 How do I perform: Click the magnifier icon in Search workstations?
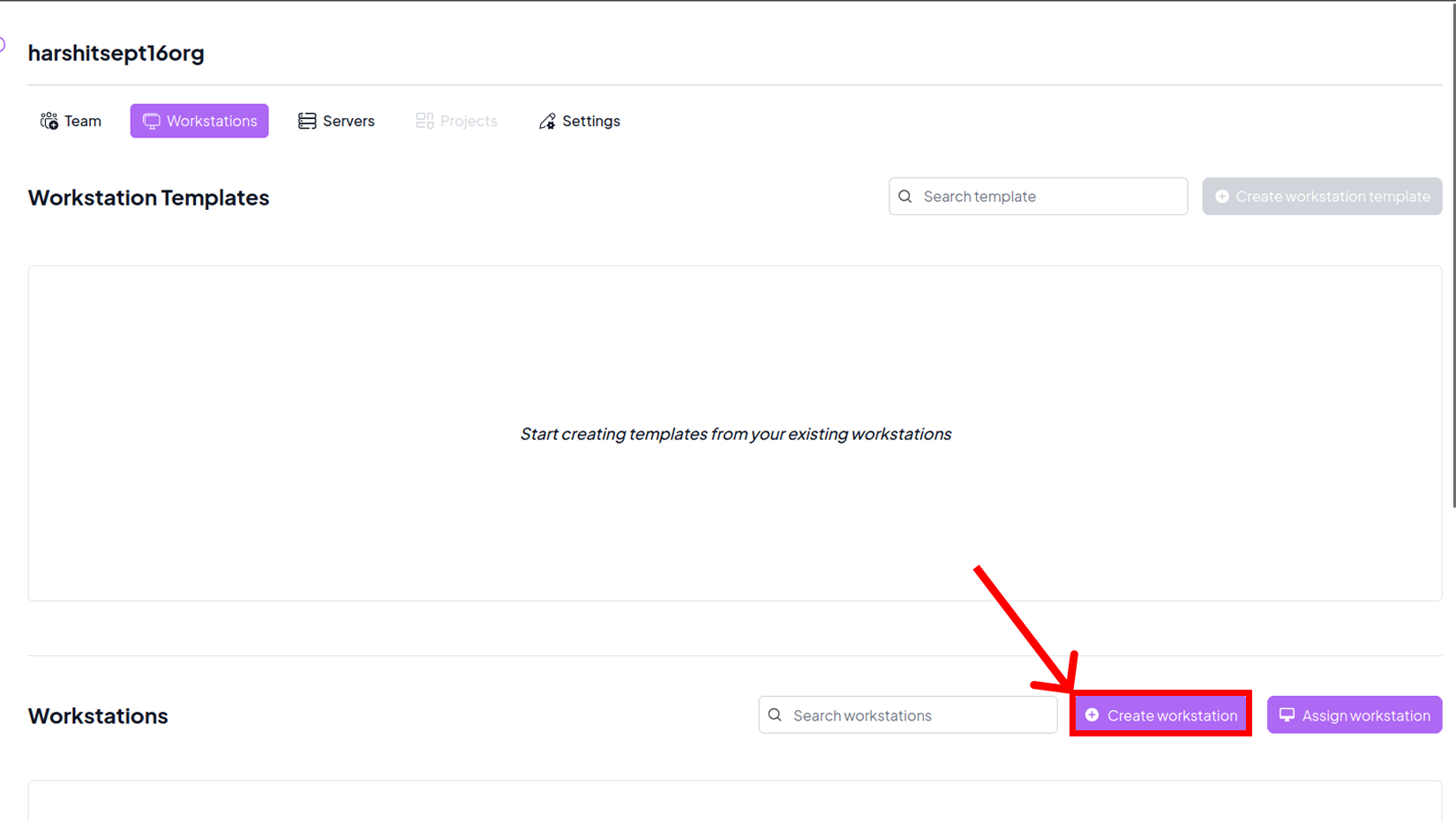775,715
